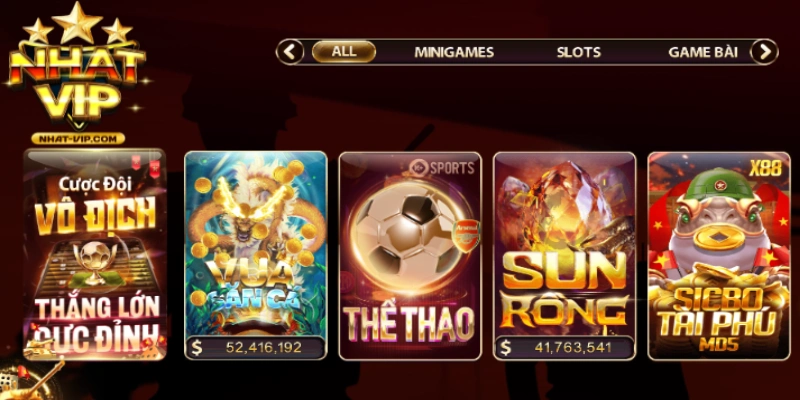Click the Arsenal crest on sports tile
Viewport: 800px width, 400px height.
click(x=466, y=235)
